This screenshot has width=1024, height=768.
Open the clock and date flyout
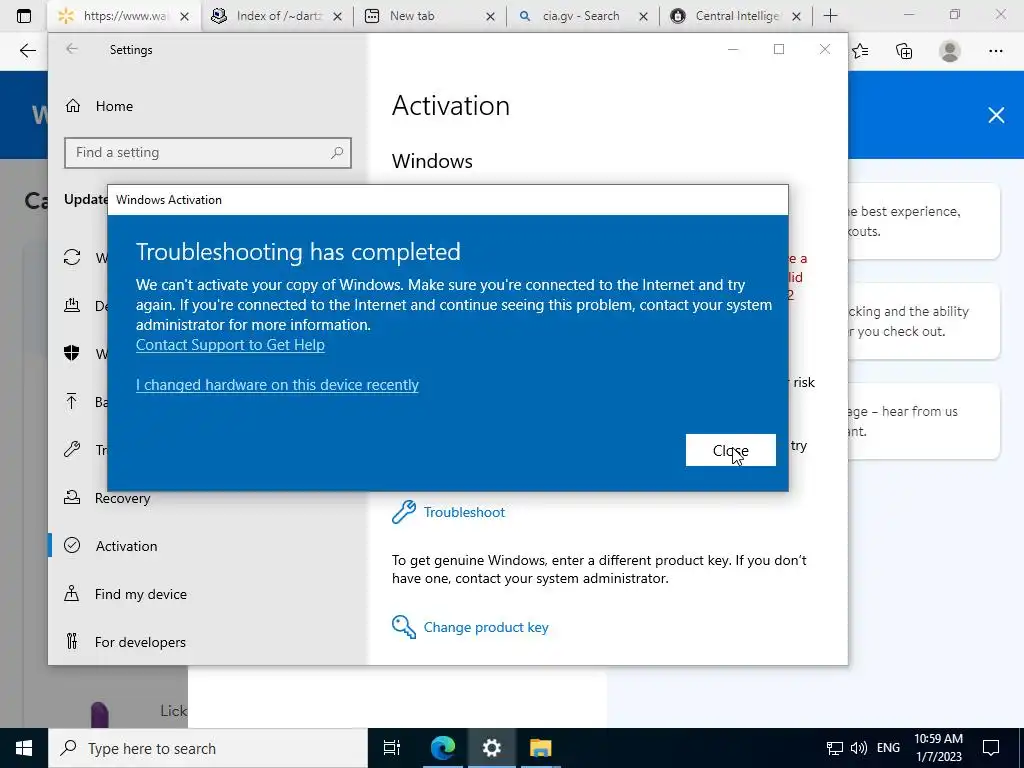point(938,748)
